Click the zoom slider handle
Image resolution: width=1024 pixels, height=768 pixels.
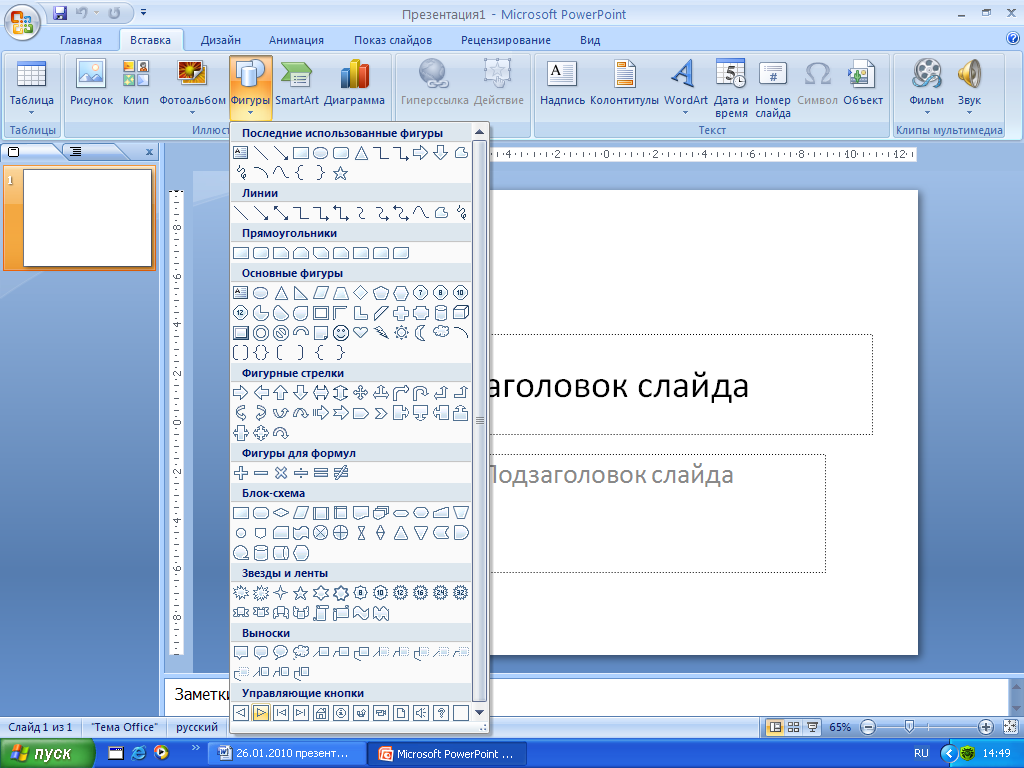908,727
